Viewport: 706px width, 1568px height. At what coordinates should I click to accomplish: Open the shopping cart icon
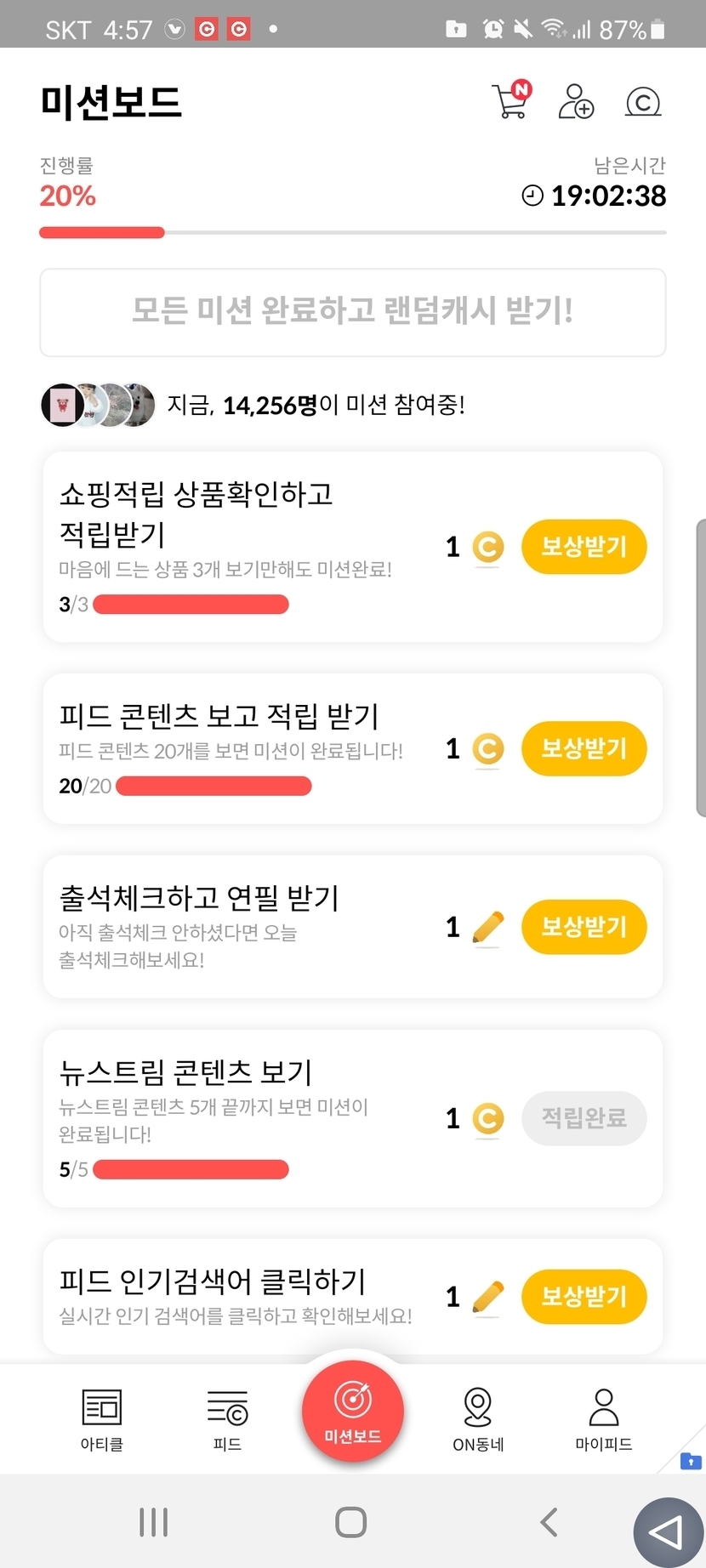point(511,101)
